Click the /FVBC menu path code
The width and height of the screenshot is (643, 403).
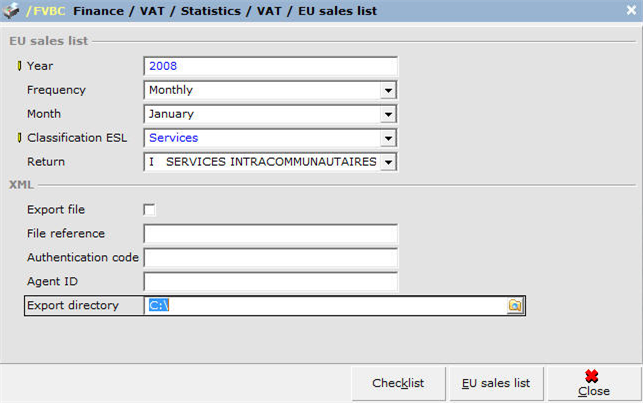46,11
